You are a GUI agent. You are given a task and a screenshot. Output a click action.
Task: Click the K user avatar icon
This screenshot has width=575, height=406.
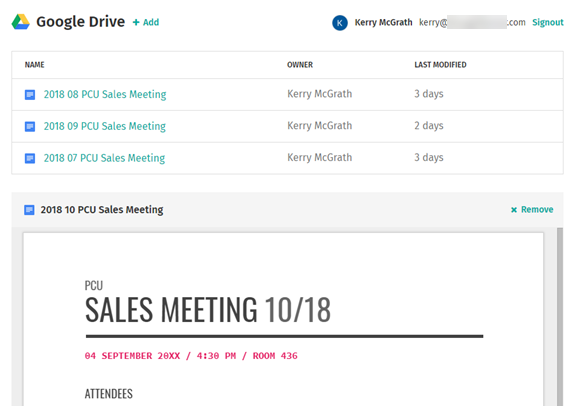coord(340,23)
